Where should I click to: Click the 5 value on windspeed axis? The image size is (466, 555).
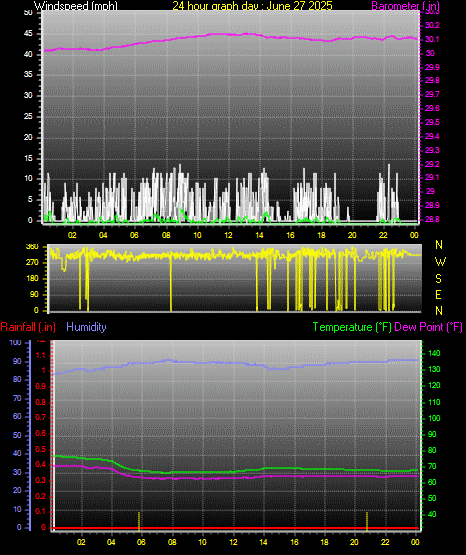point(30,200)
